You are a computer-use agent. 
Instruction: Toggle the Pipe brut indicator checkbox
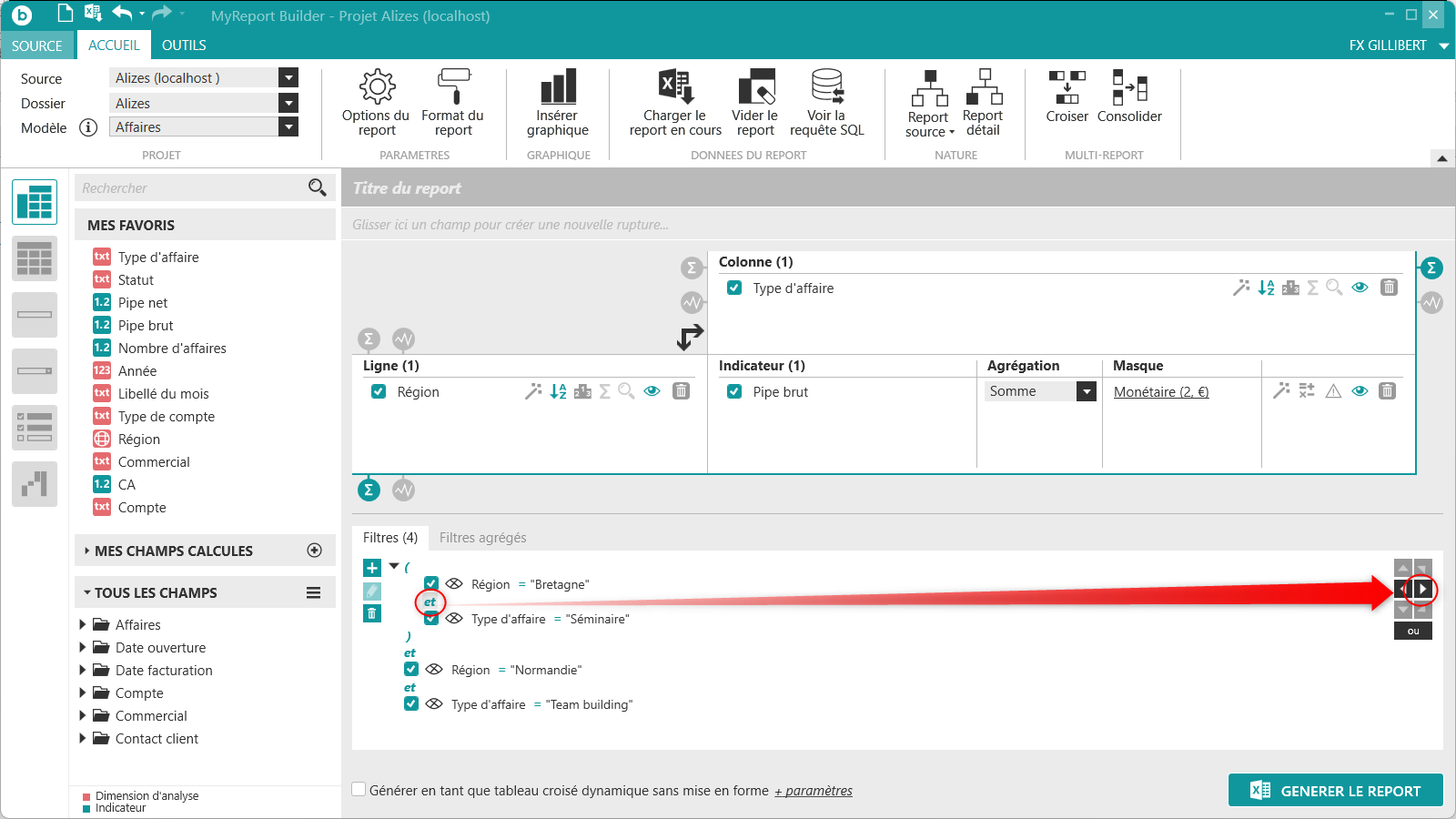tap(734, 391)
